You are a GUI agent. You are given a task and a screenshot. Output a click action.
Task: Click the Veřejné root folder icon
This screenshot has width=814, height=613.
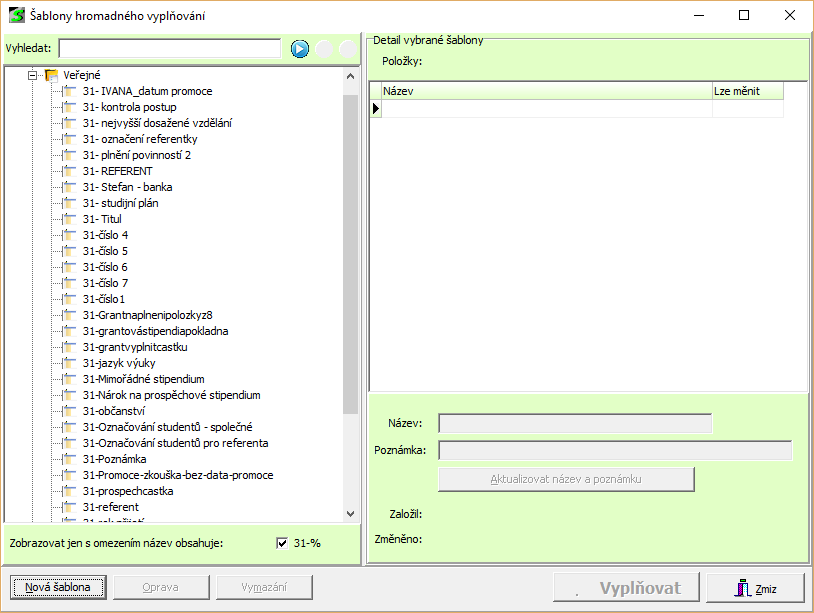click(52, 75)
